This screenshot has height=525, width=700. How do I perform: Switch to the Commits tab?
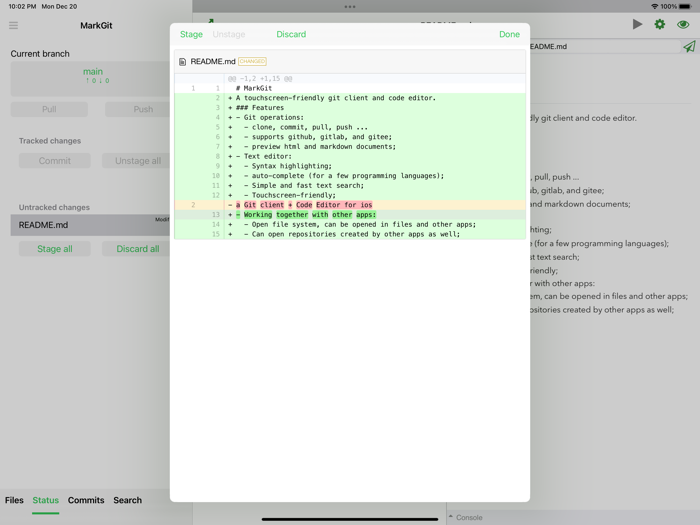click(x=86, y=500)
